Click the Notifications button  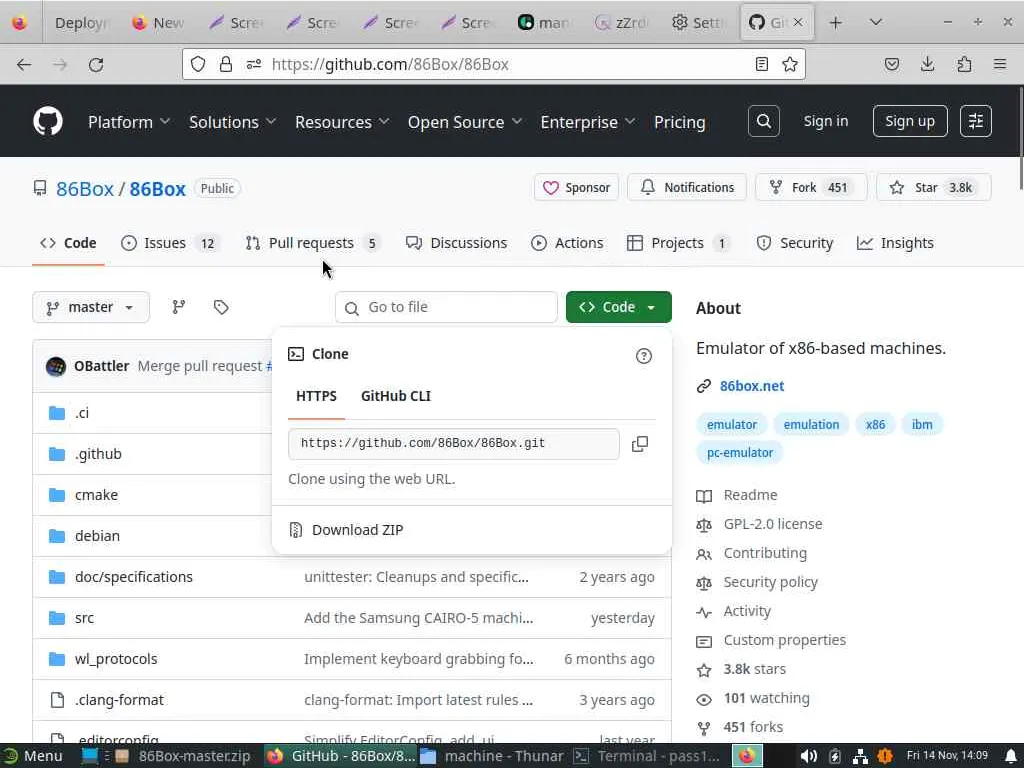tap(686, 188)
